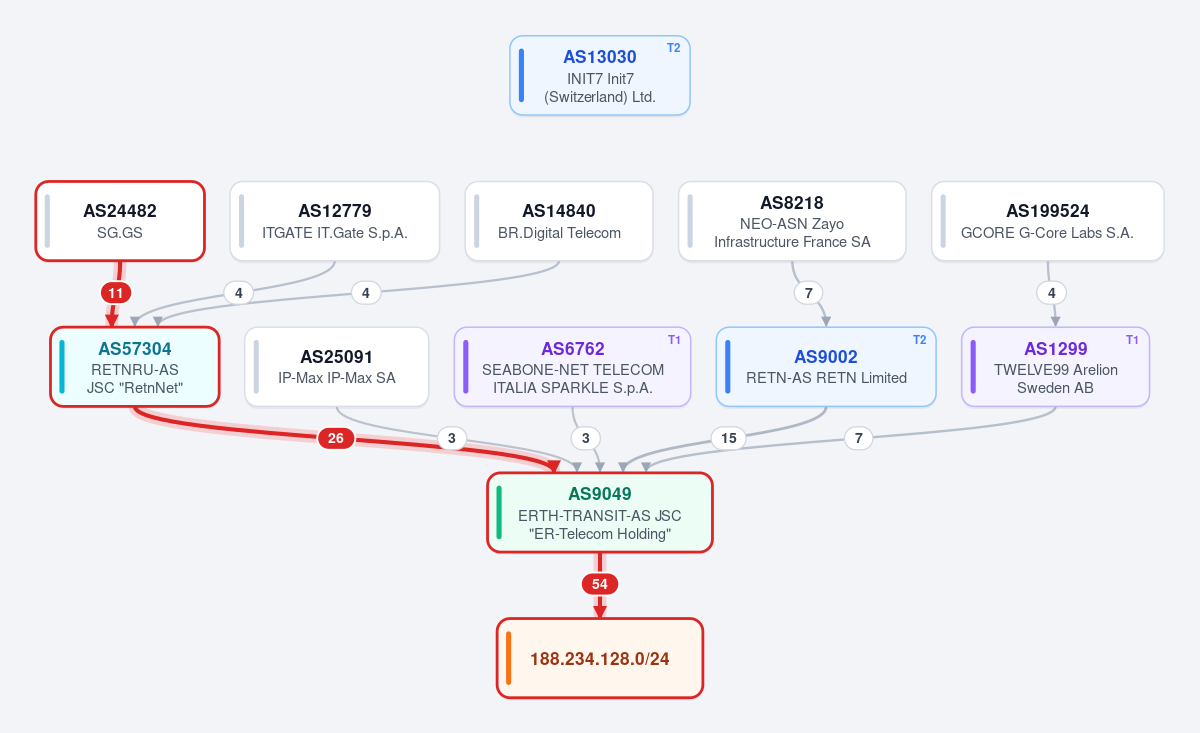Screen dimensions: 1200x733
Task: Click the T2 tier tag on AS13030
Action: click(x=674, y=48)
